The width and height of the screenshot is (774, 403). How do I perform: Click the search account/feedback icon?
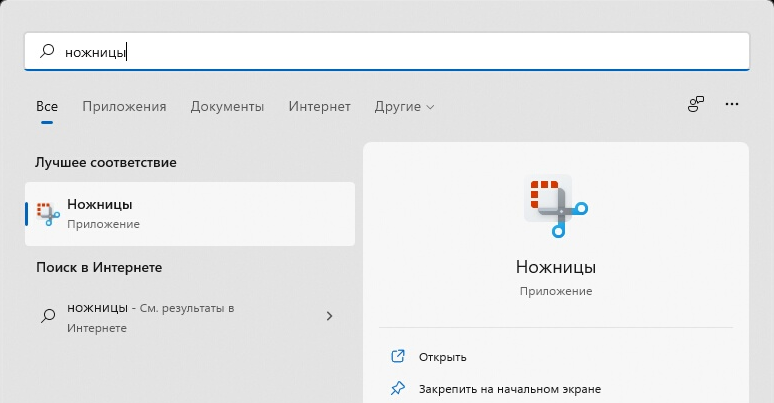pyautogui.click(x=696, y=104)
